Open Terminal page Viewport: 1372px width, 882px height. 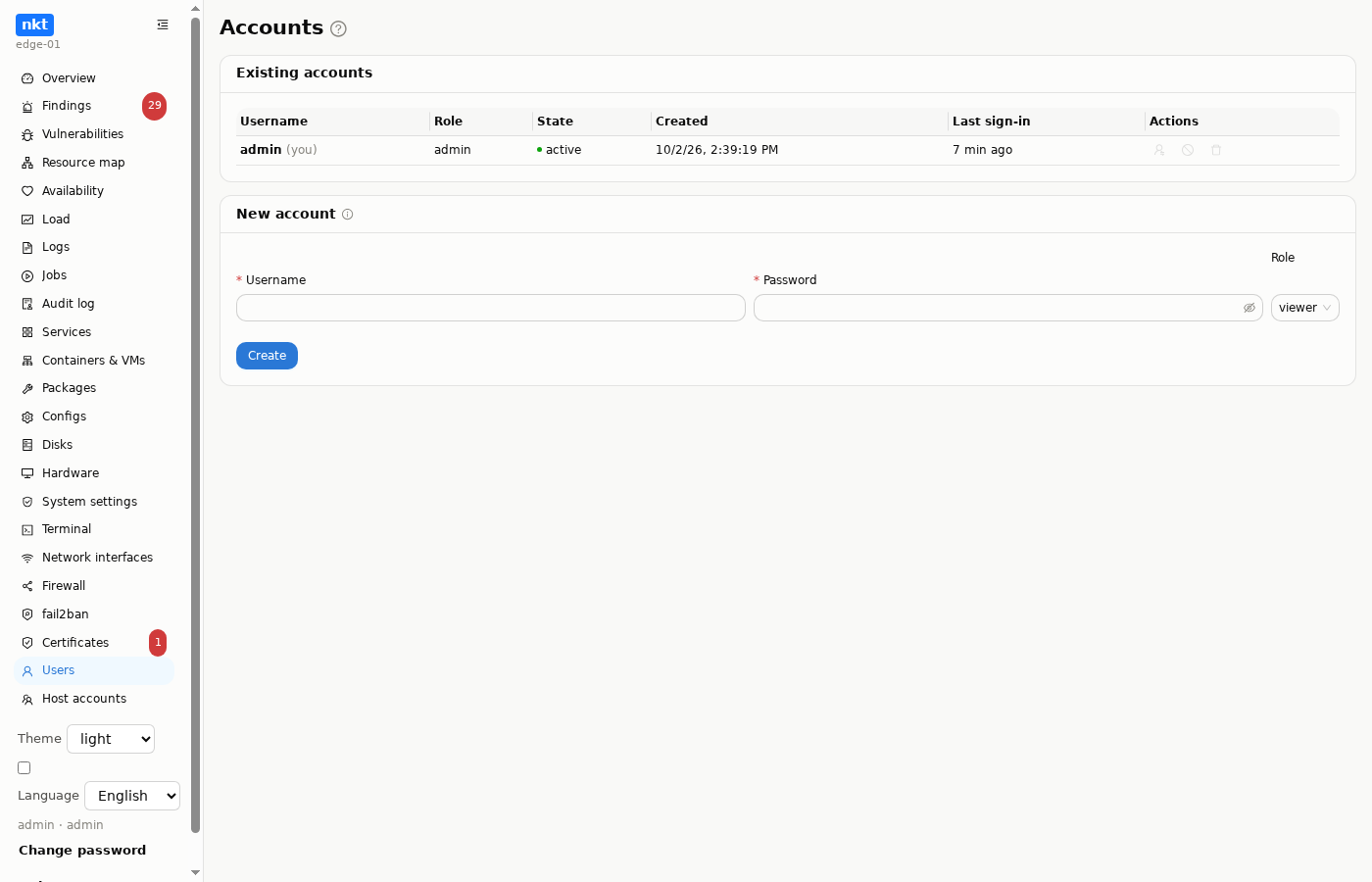(x=94, y=529)
